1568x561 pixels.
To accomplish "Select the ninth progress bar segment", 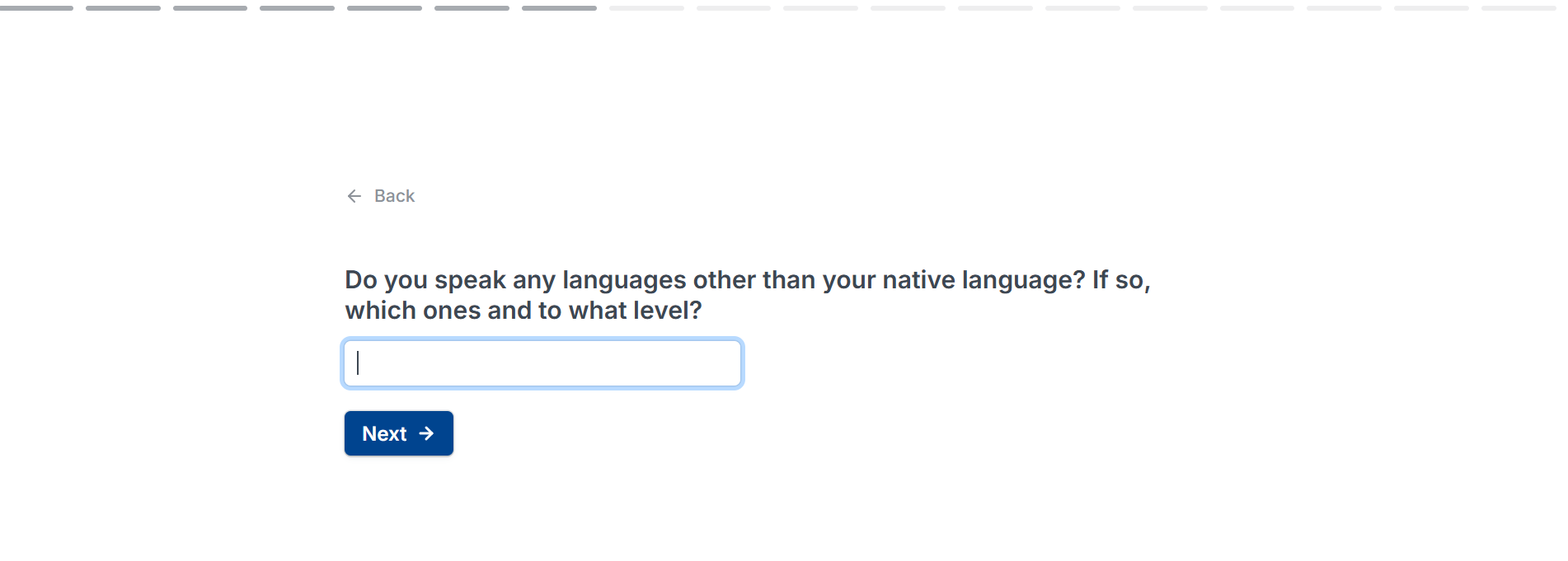I will pos(734,8).
